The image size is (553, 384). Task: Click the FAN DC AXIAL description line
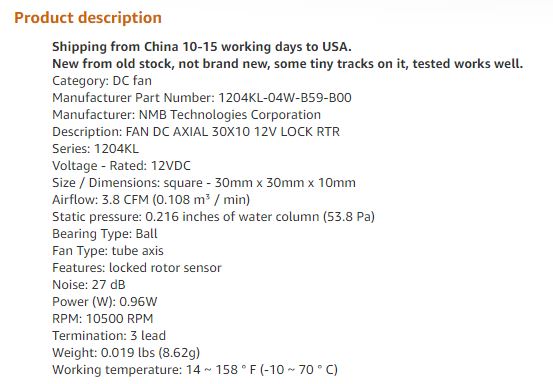tap(196, 132)
